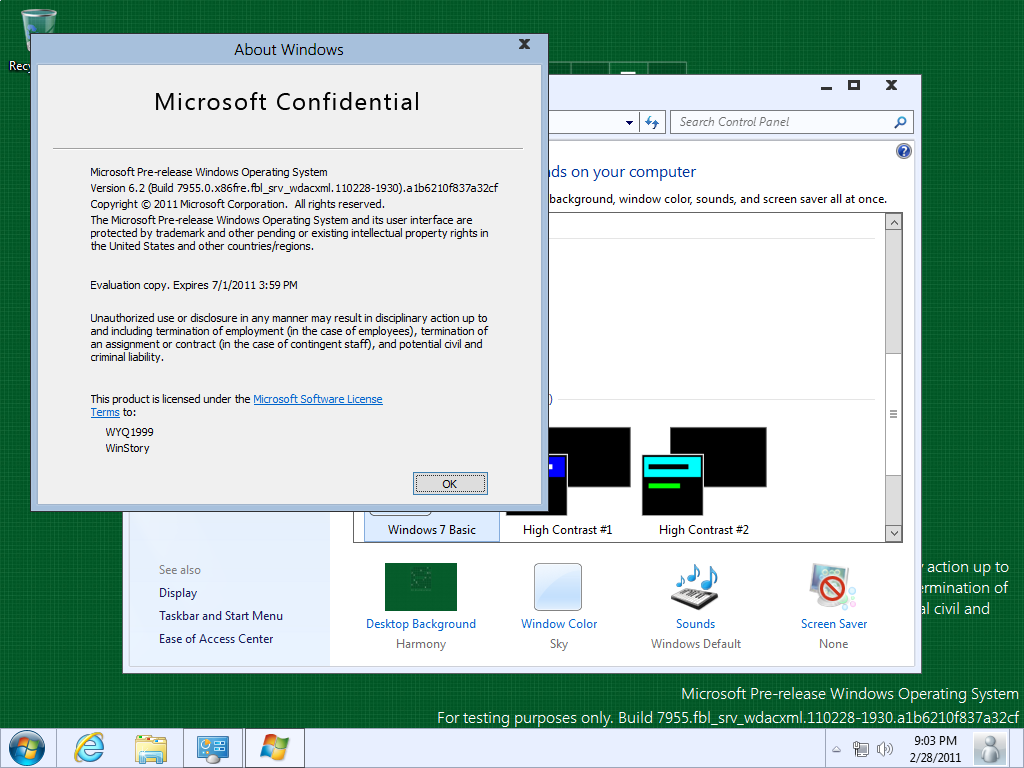Image resolution: width=1024 pixels, height=768 pixels.
Task: Click the theme list scroll down arrow
Action: tap(893, 533)
